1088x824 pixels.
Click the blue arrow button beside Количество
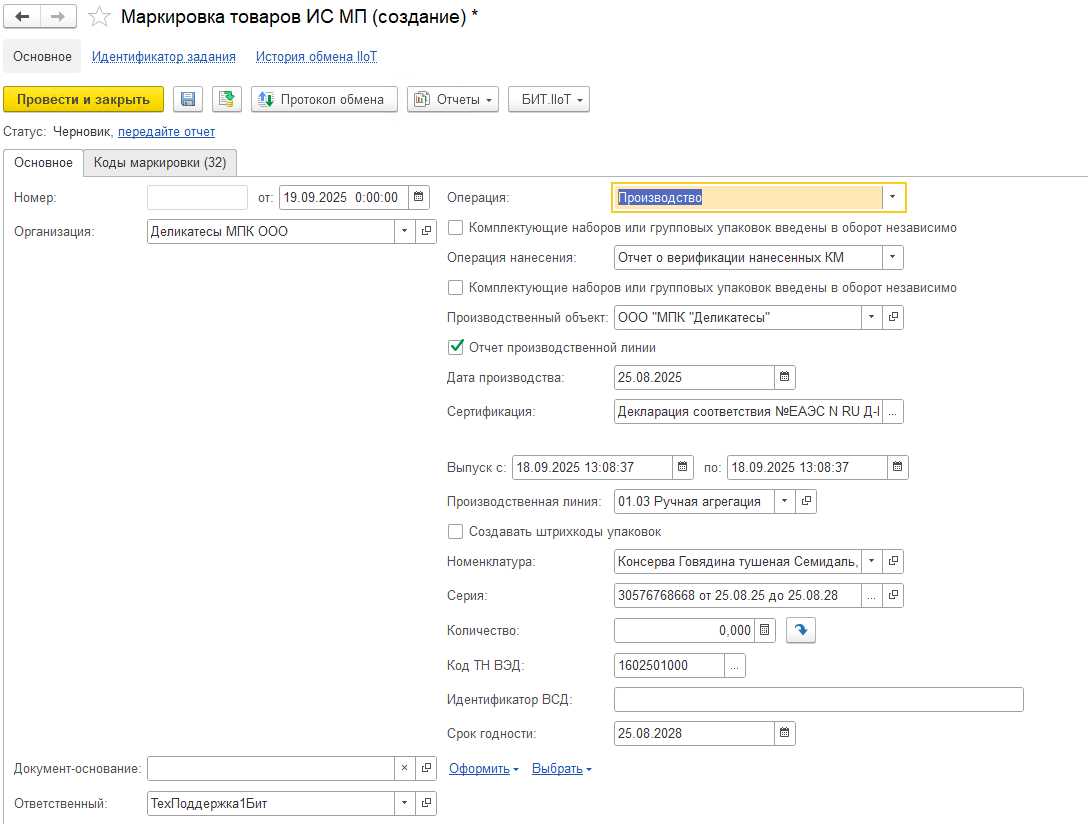[x=800, y=630]
